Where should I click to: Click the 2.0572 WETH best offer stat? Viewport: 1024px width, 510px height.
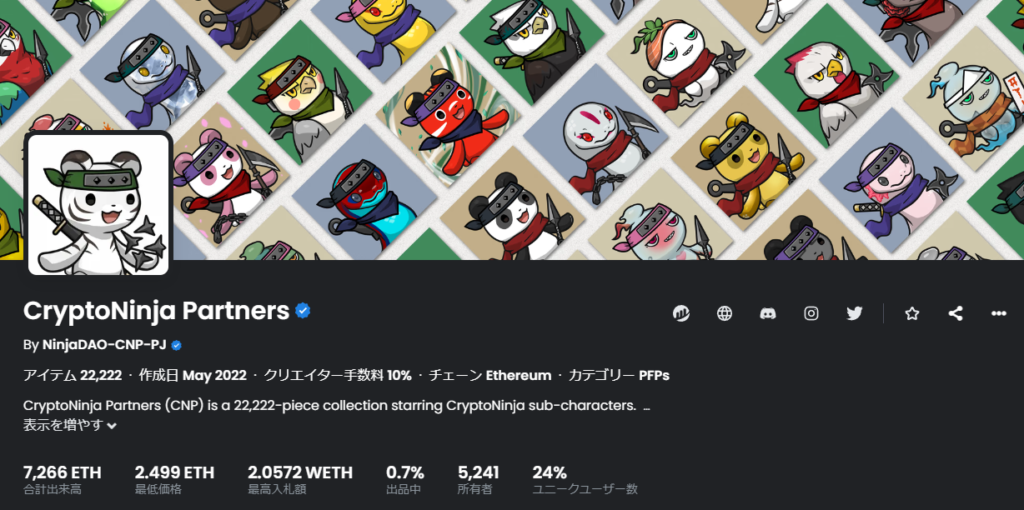(300, 480)
